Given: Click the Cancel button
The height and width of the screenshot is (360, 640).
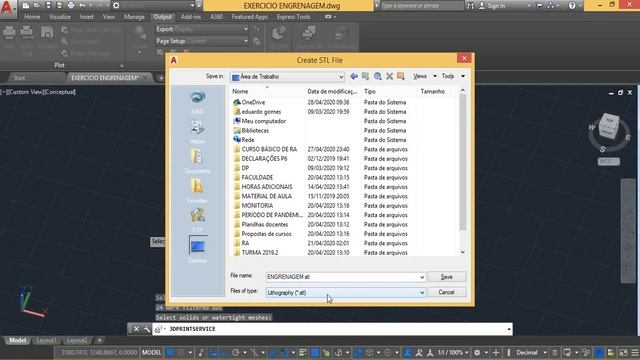Looking at the screenshot, I should (x=447, y=292).
